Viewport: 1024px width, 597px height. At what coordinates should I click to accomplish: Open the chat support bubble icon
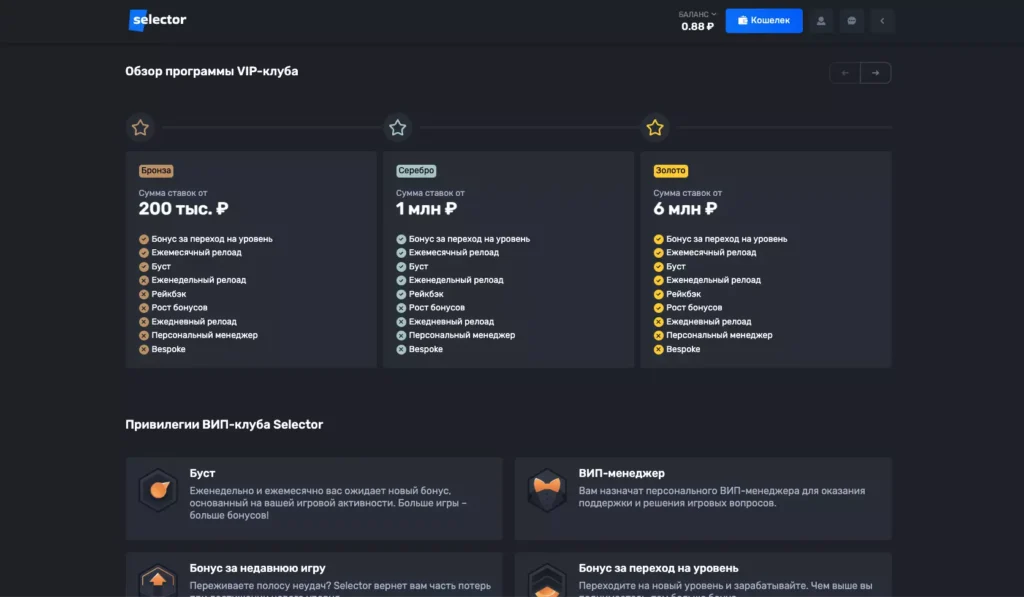tap(851, 21)
